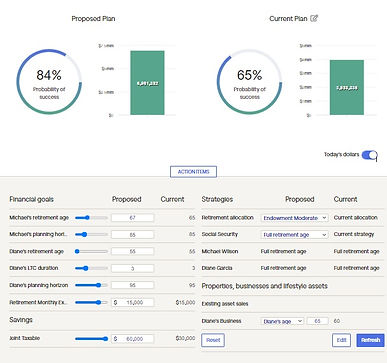The image size is (387, 363).
Task: Click the Retirement Monthly Expenses current $15,000 value
Action: (185, 302)
